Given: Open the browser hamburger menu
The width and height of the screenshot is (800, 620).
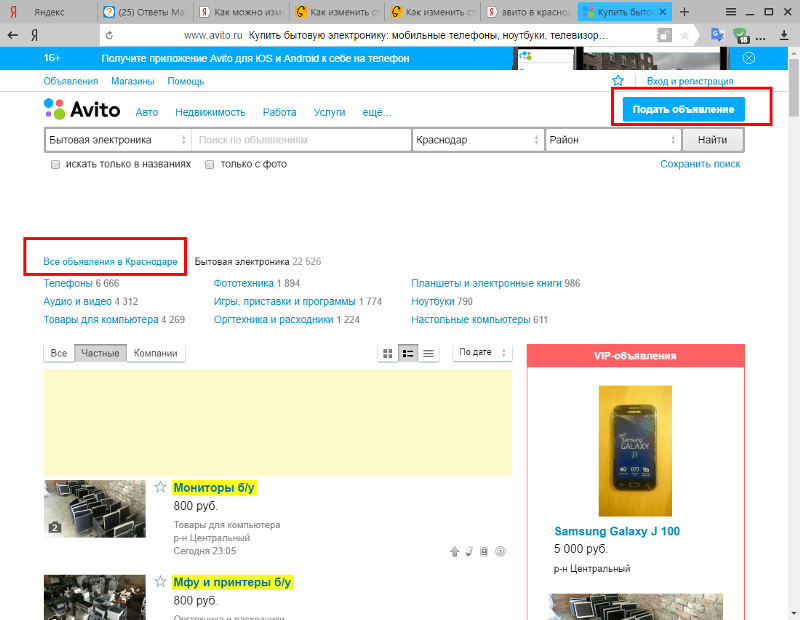Looking at the screenshot, I should tap(731, 12).
